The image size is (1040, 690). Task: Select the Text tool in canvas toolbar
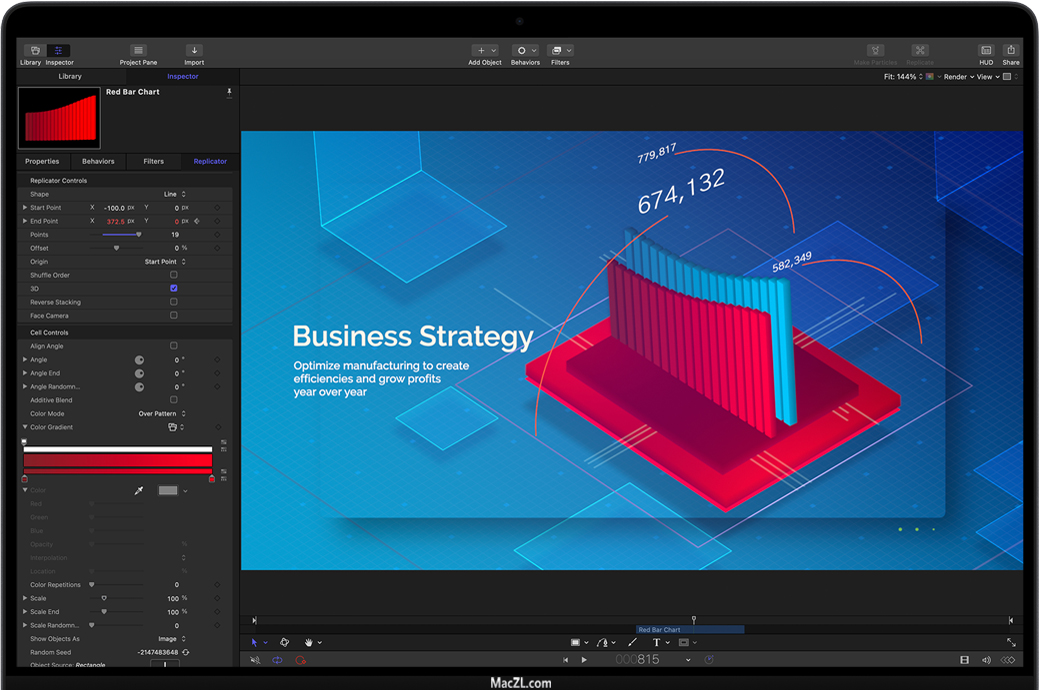tap(657, 643)
